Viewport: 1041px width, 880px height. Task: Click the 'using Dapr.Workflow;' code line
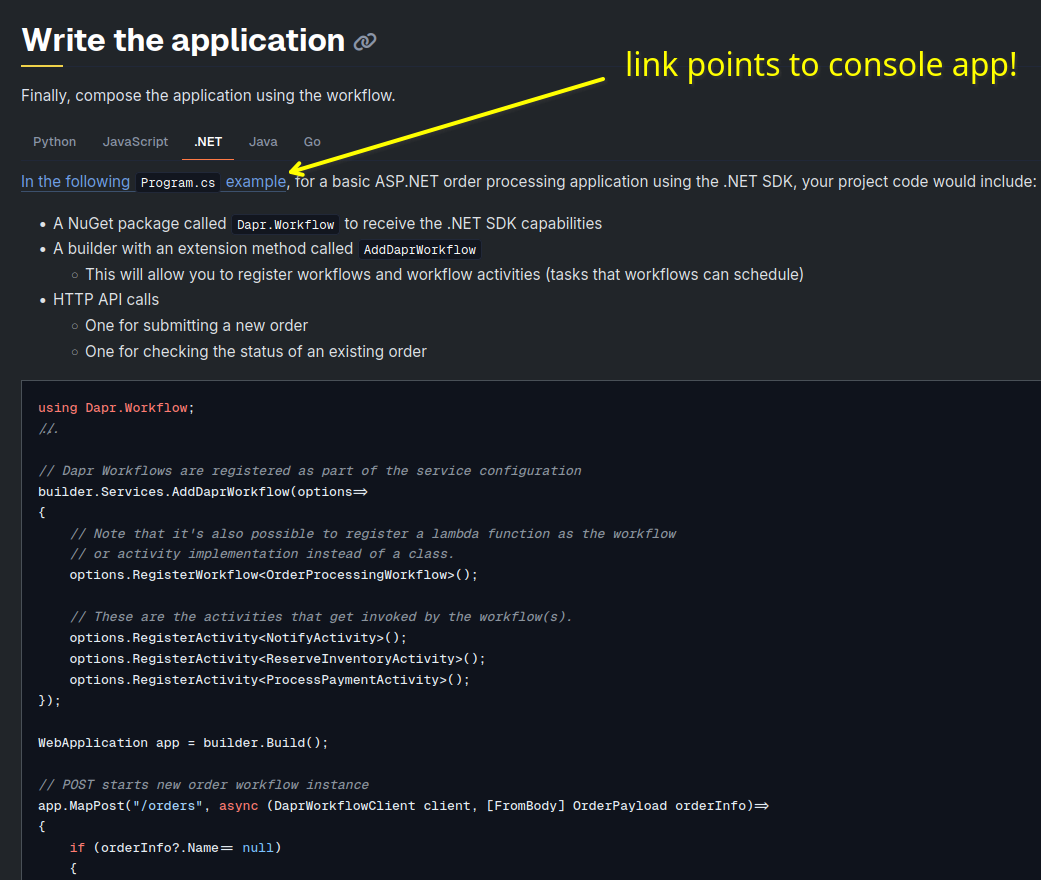click(x=116, y=408)
